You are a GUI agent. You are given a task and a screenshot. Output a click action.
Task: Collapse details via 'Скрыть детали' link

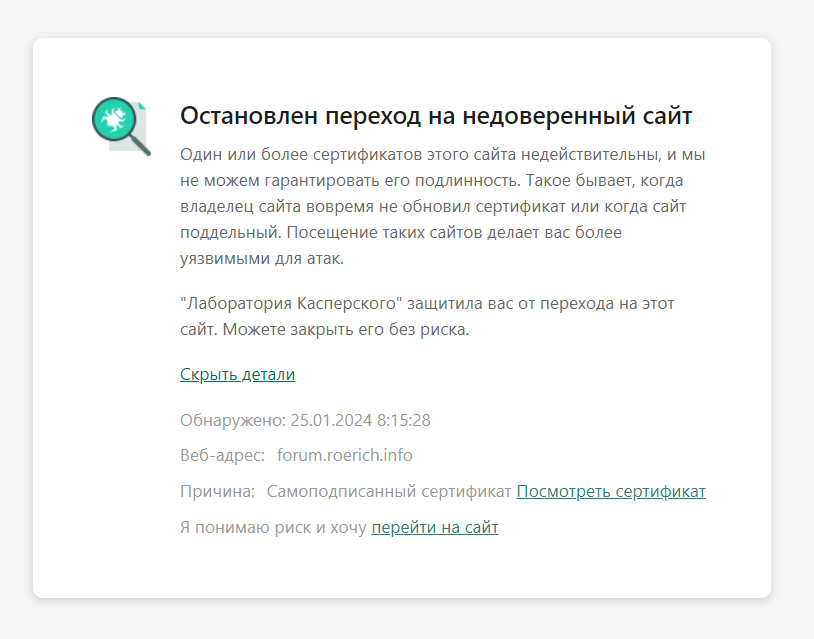pos(237,374)
